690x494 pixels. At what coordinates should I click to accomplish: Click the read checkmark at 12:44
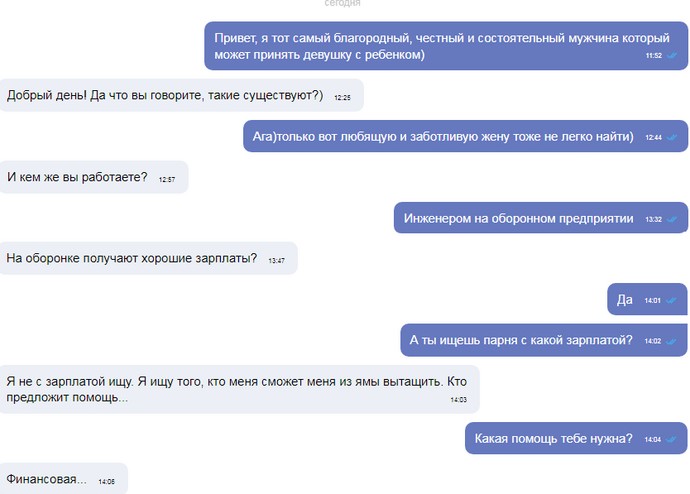672,137
